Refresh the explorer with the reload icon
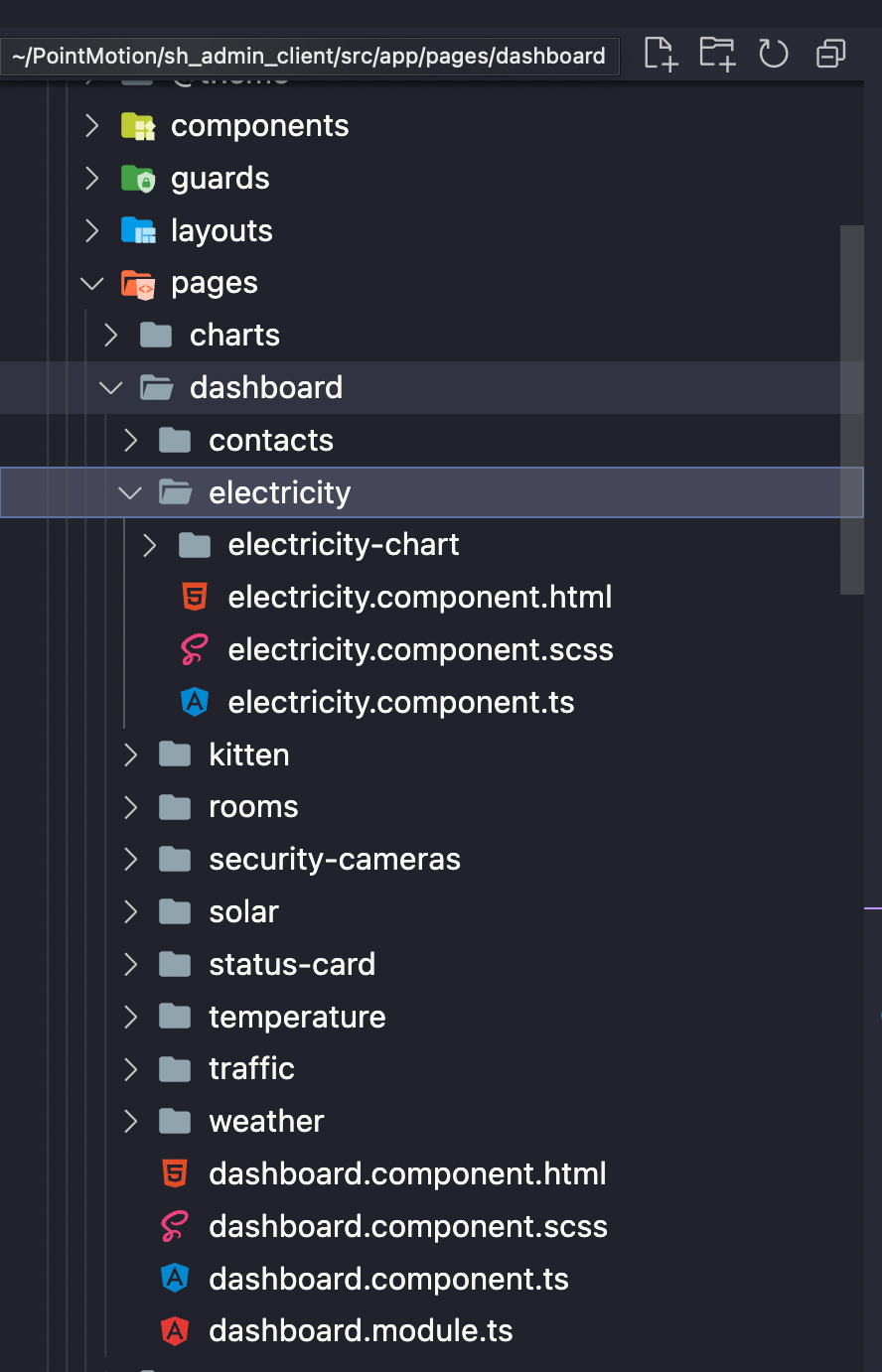The width and height of the screenshot is (882, 1372). [x=774, y=54]
